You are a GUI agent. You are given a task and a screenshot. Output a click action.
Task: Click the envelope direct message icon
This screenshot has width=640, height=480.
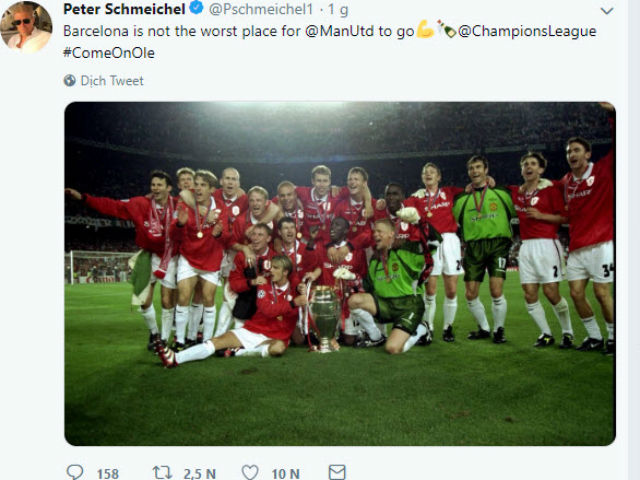(337, 472)
